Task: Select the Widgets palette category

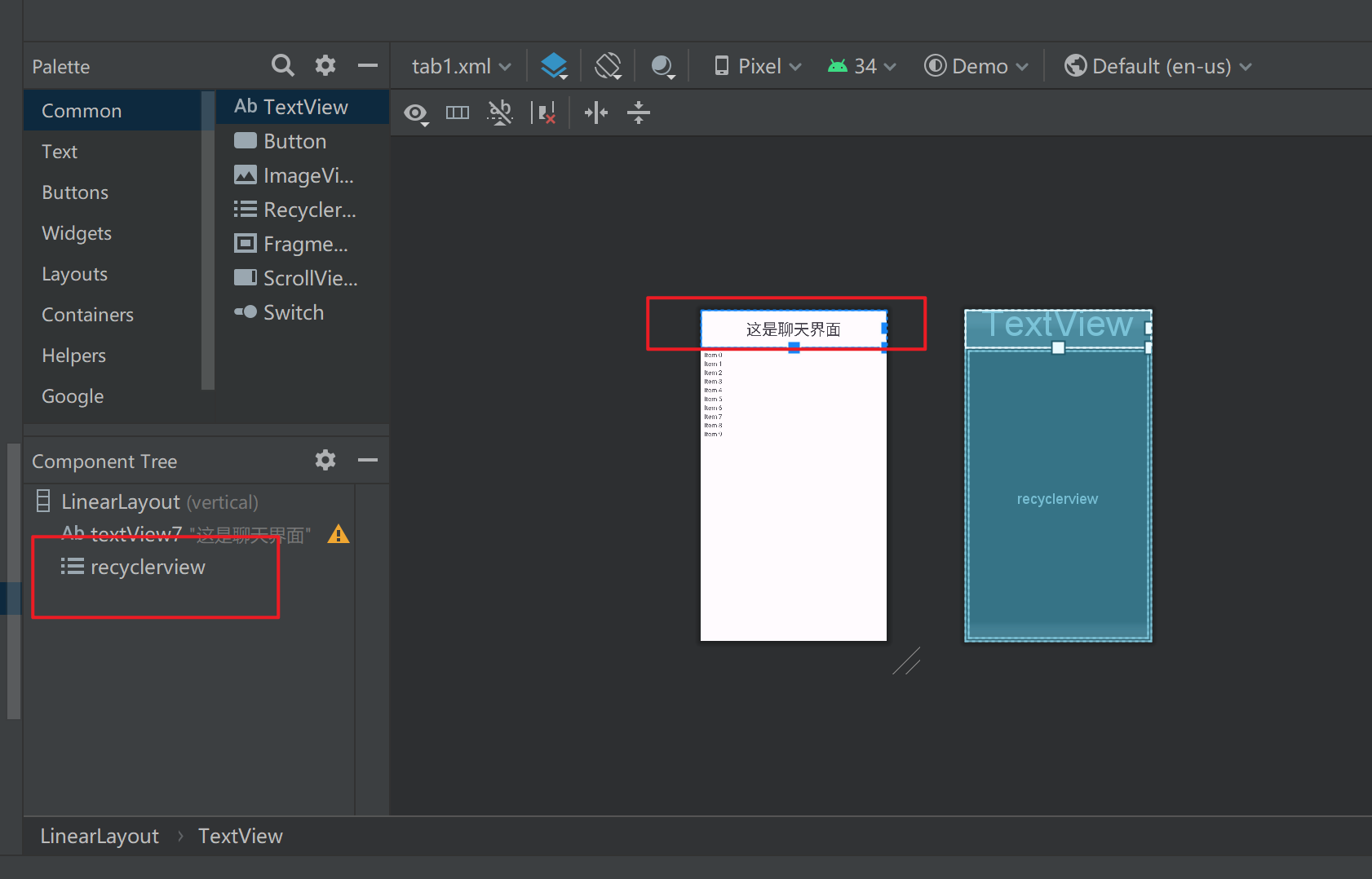Action: (113, 233)
